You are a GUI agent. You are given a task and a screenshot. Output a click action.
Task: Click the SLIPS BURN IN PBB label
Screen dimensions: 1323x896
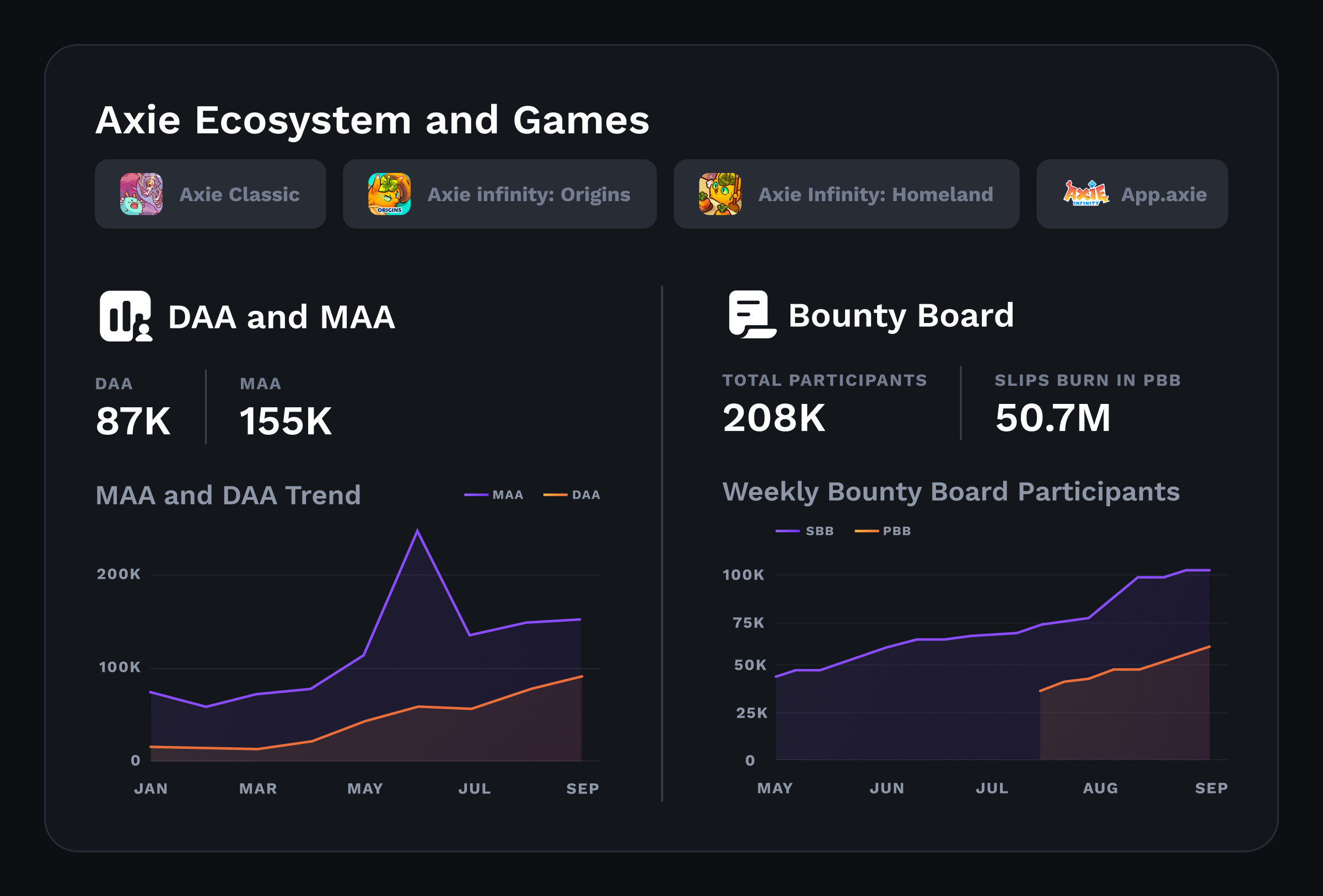tap(1088, 381)
